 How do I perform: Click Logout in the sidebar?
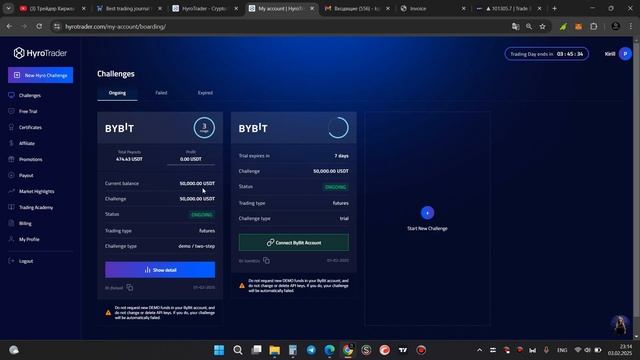[26, 261]
